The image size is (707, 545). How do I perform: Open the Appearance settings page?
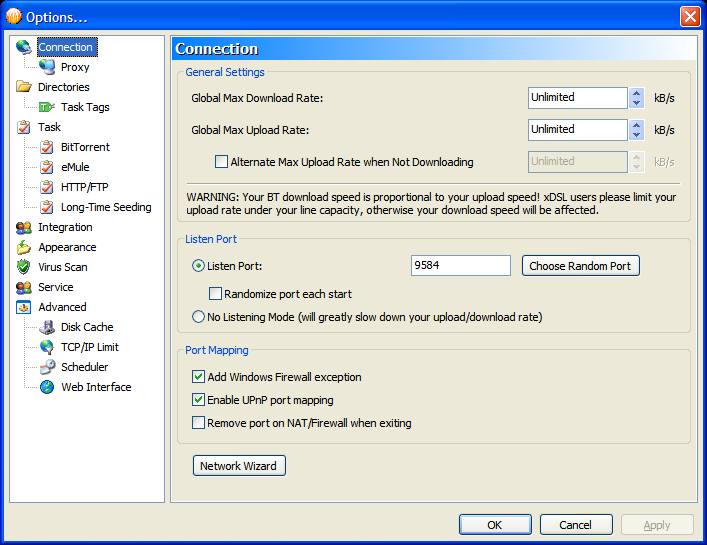click(67, 247)
